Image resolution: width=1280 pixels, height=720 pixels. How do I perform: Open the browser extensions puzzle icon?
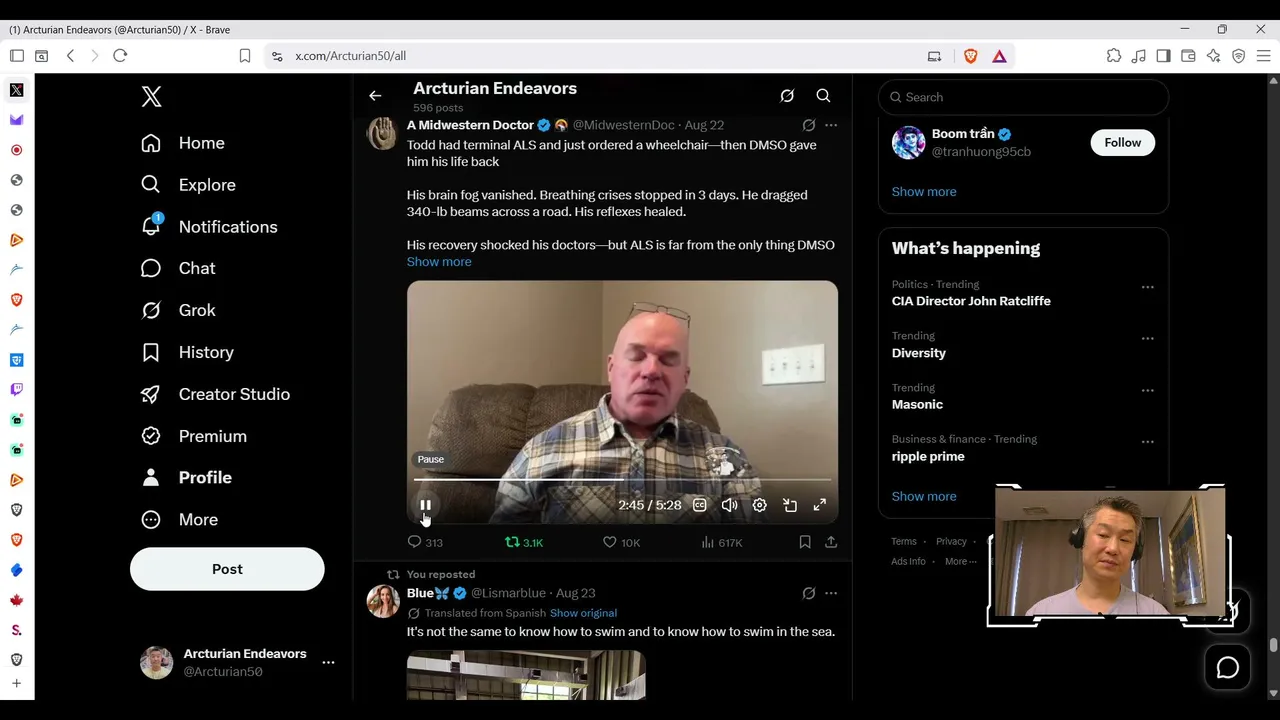tap(1114, 56)
